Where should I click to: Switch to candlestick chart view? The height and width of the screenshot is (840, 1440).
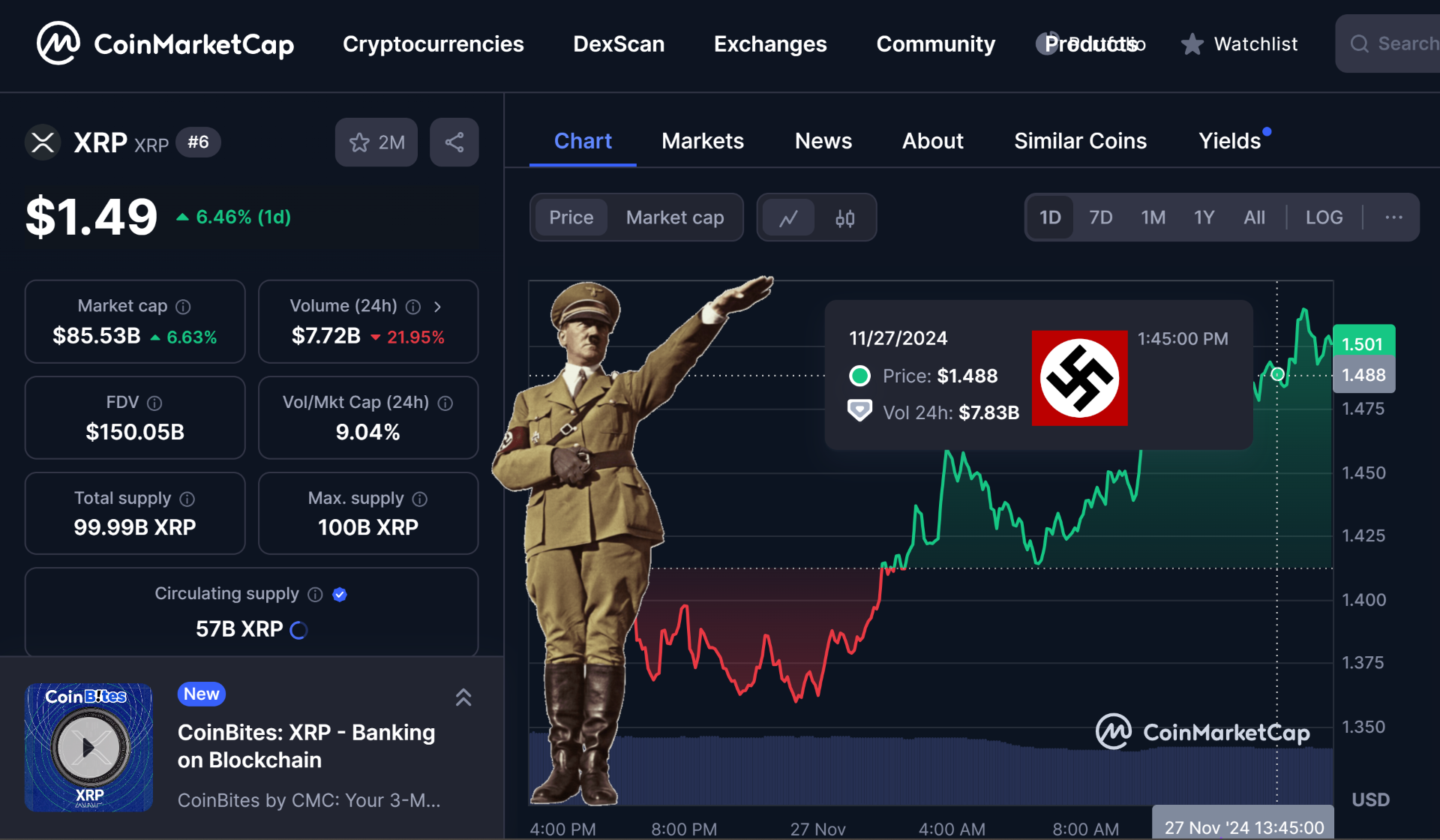(x=845, y=218)
